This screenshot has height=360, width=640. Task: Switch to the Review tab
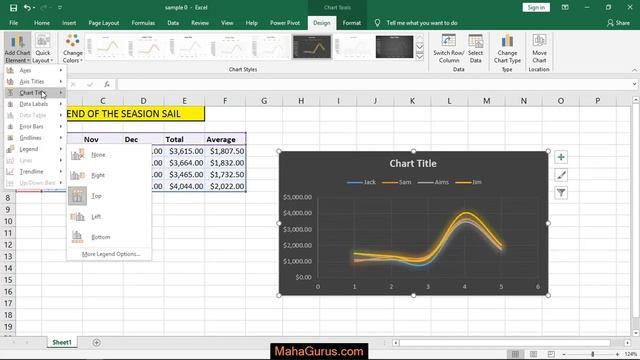200,23
